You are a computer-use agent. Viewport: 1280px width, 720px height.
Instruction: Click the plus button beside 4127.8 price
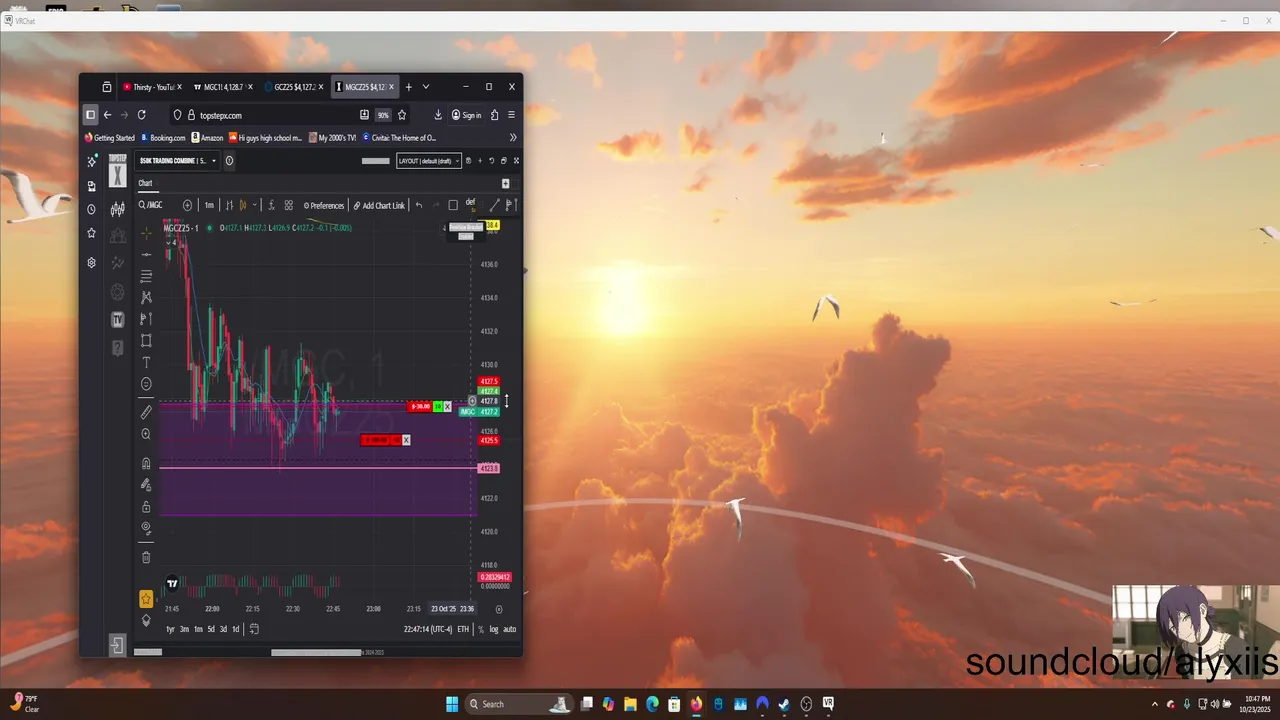coord(472,401)
